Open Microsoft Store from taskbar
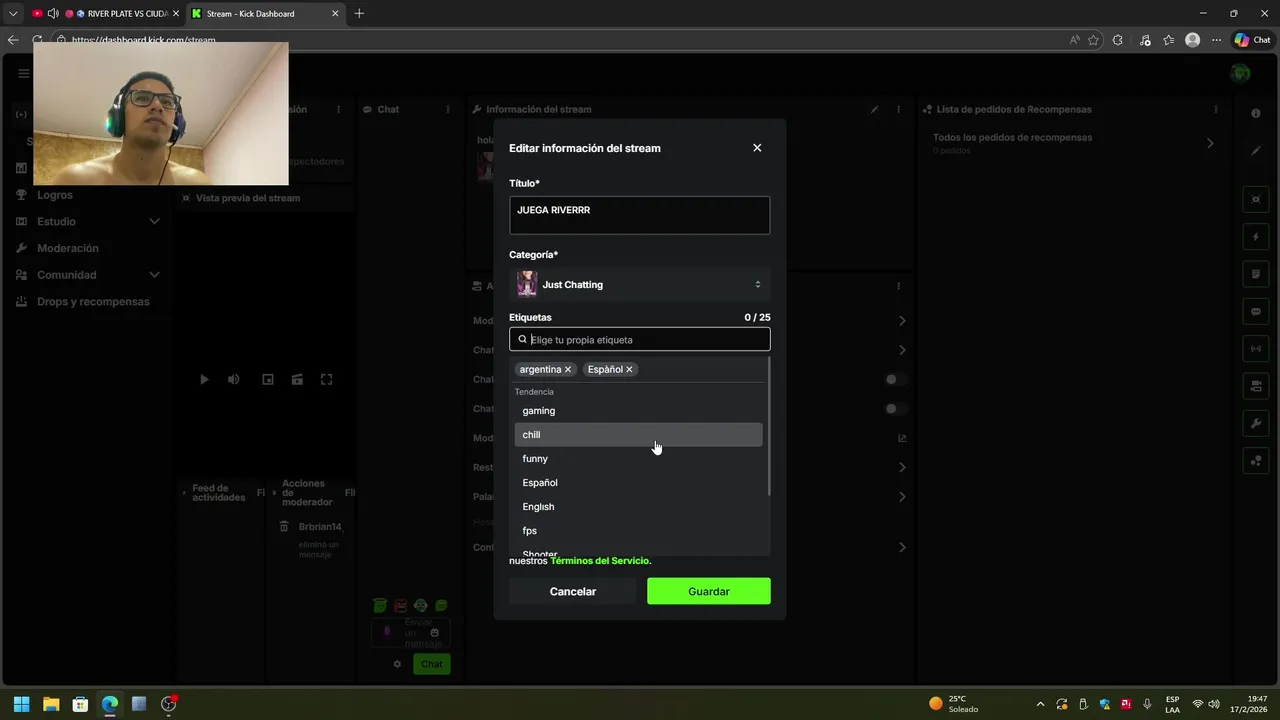 coord(80,704)
